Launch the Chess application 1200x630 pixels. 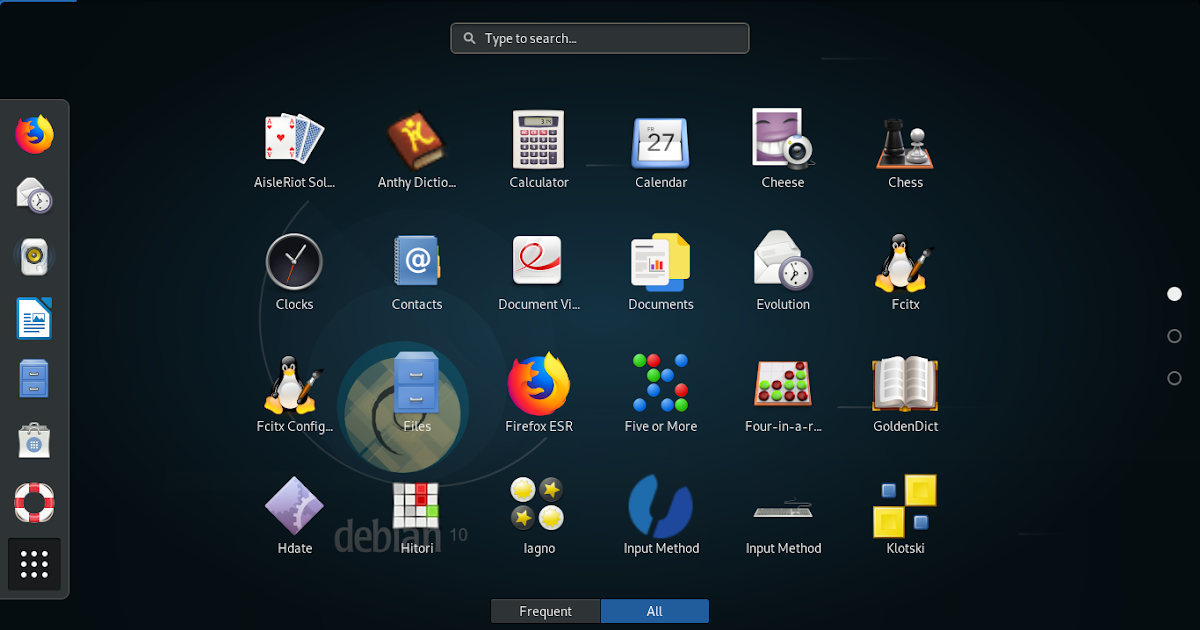point(905,140)
